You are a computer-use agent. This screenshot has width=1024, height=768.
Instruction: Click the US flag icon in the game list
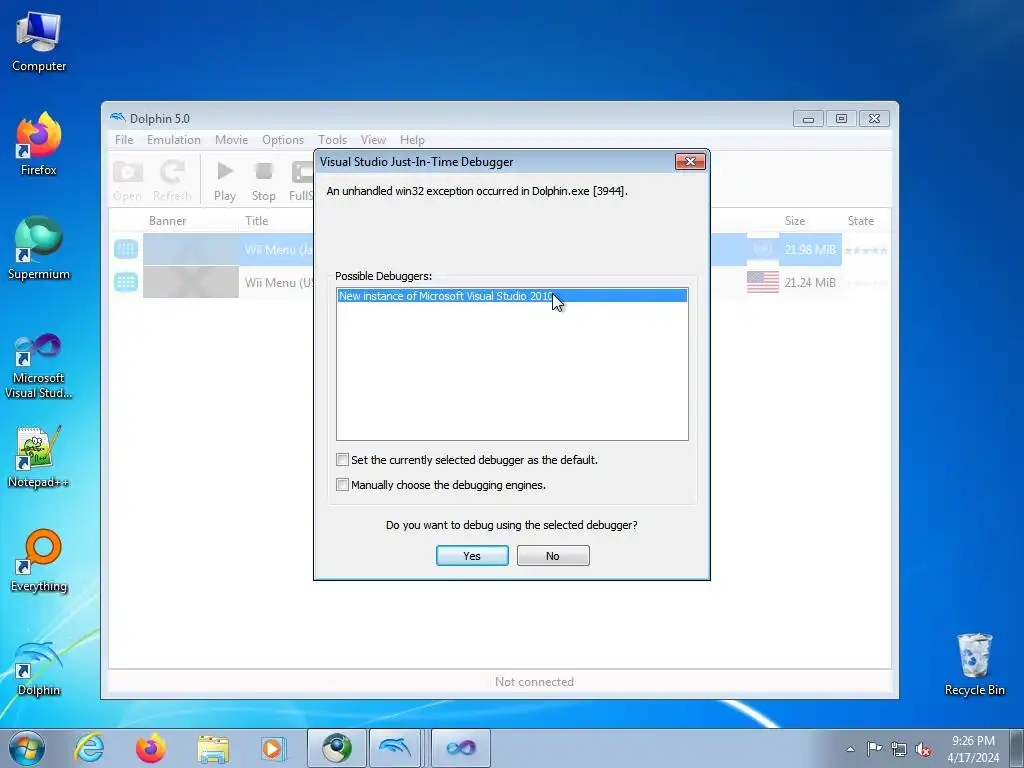coord(763,282)
